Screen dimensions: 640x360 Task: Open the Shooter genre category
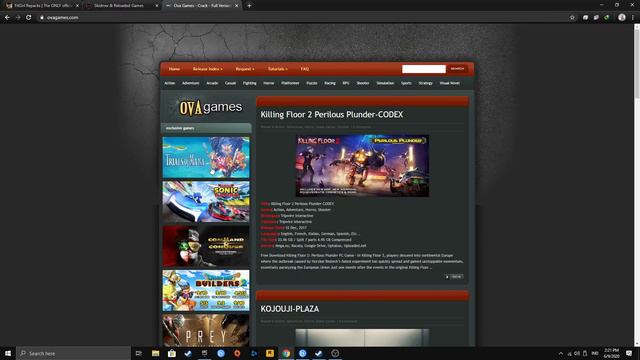pos(363,83)
